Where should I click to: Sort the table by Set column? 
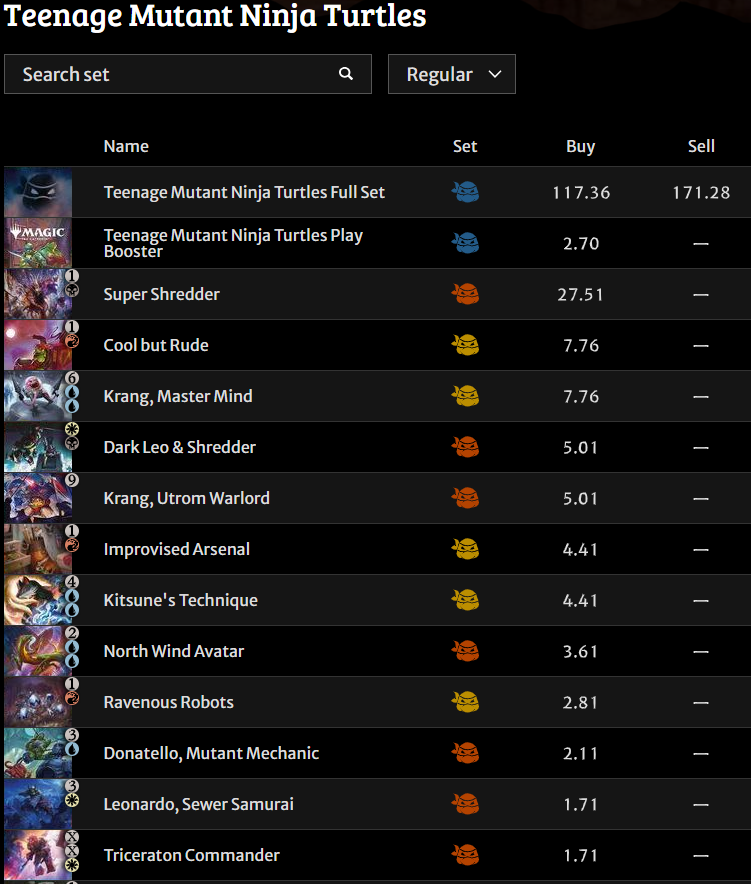[465, 146]
